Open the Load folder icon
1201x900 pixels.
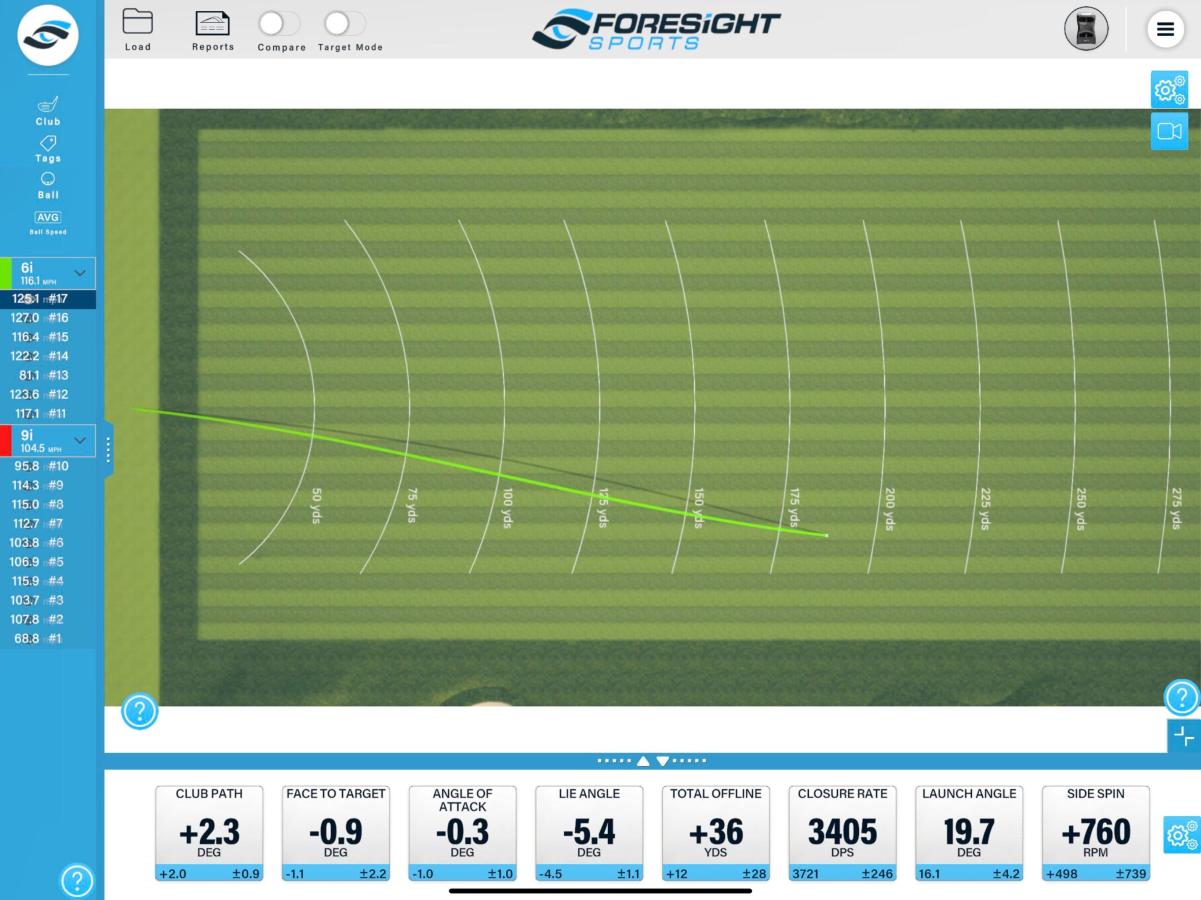click(x=138, y=23)
